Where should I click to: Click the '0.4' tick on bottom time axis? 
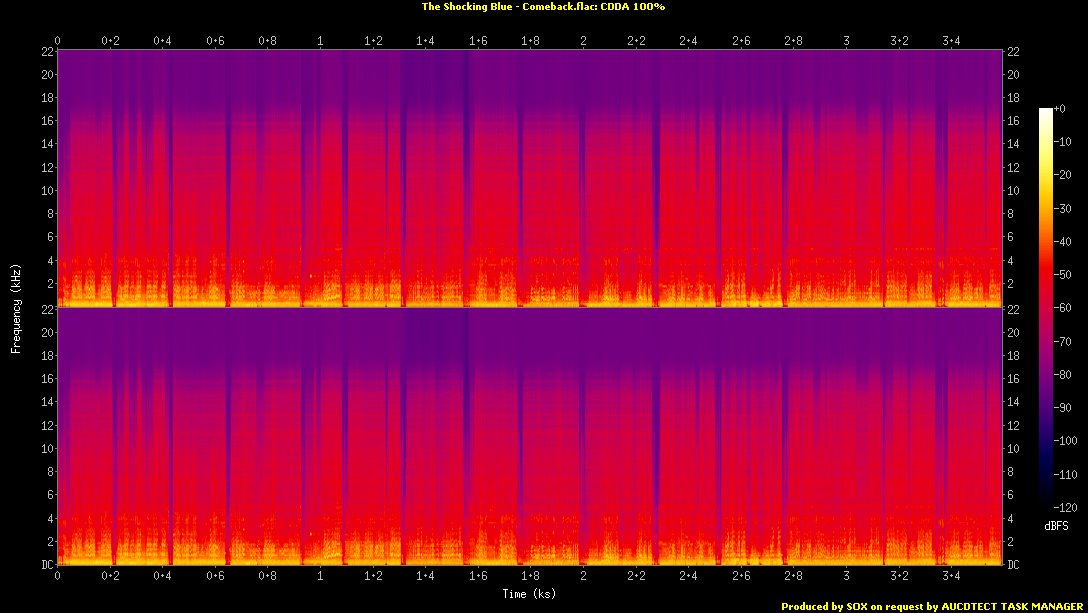pos(162,577)
